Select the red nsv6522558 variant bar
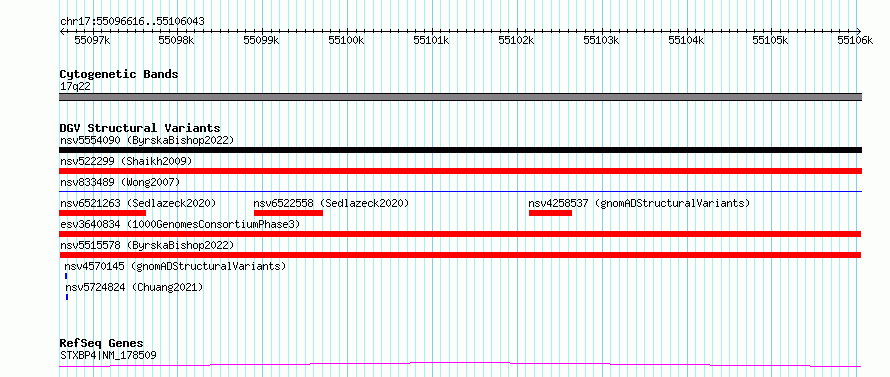890x377 pixels. tap(288, 213)
